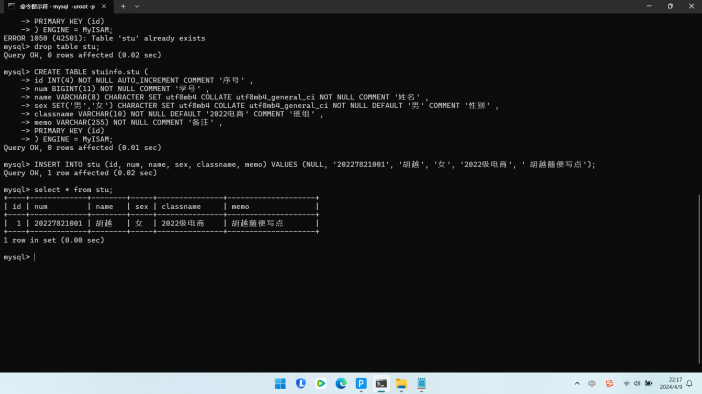Click the input method indicator in tray
The height and width of the screenshot is (394, 702).
coord(592,384)
